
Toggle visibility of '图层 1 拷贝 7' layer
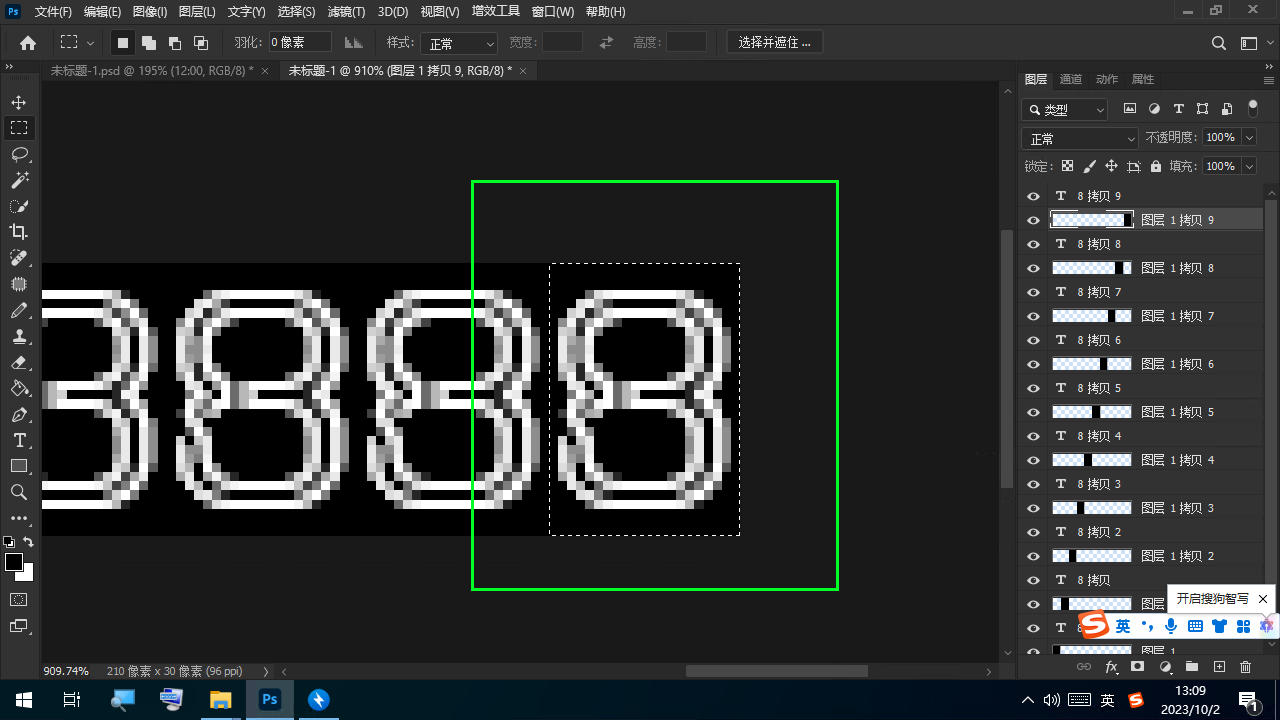1034,316
